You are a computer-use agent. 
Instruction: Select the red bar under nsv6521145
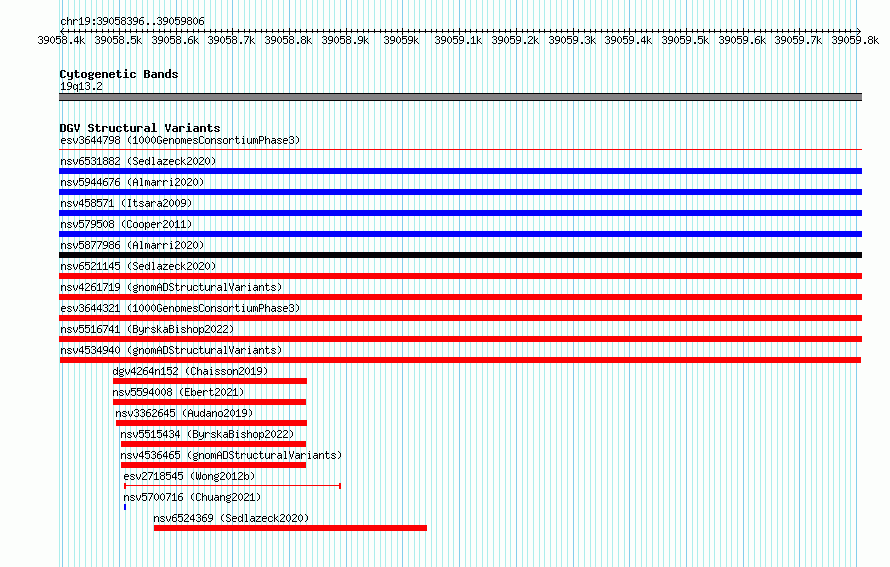point(460,276)
